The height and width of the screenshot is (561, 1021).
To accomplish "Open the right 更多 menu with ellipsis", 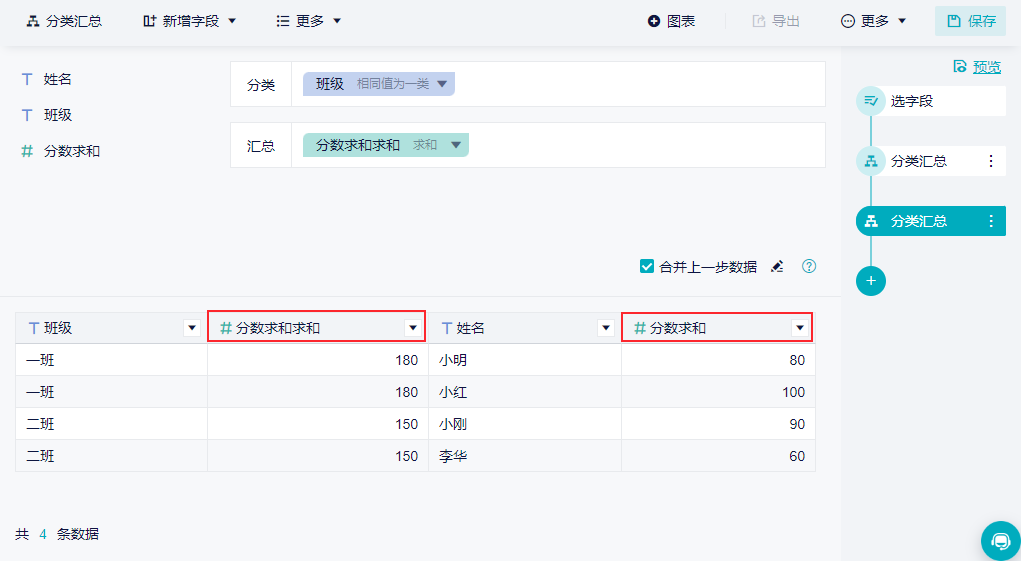I will tap(873, 21).
